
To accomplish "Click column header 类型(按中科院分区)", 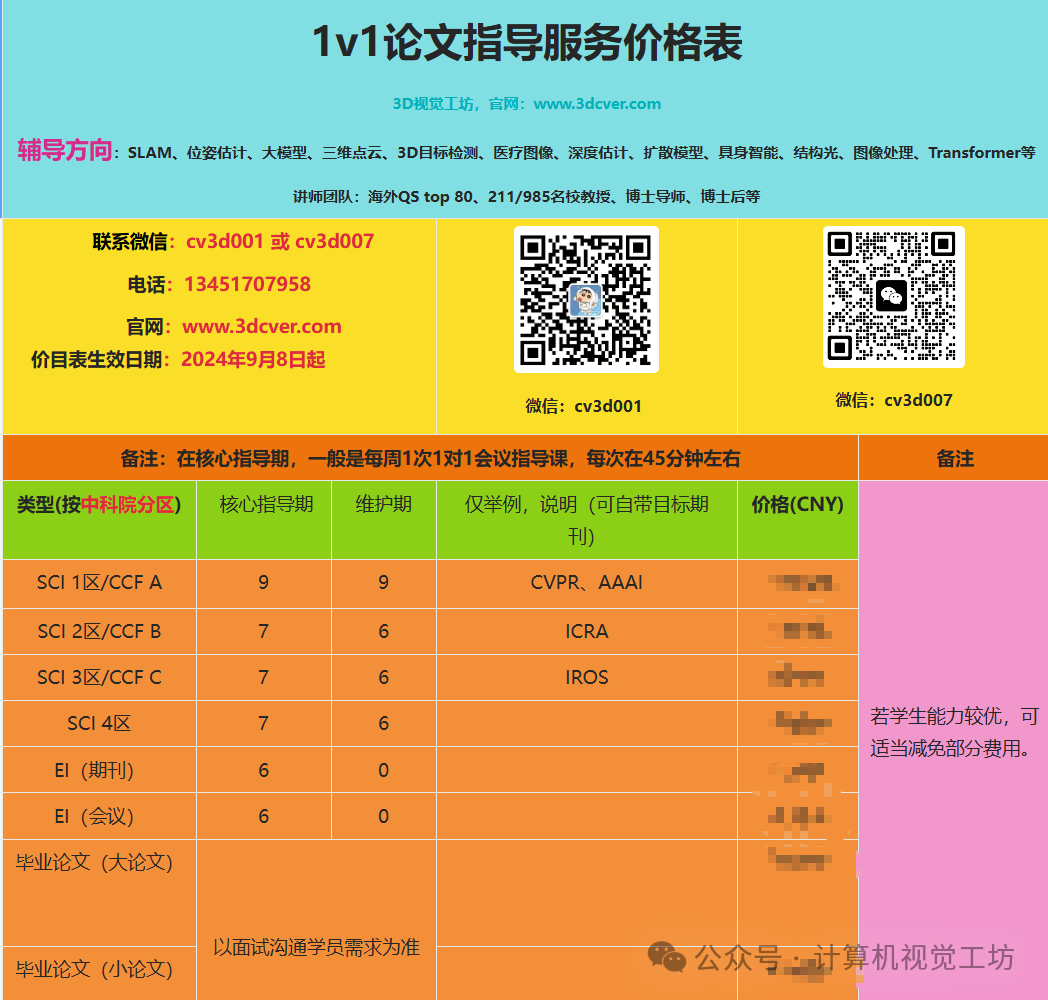I will [99, 505].
